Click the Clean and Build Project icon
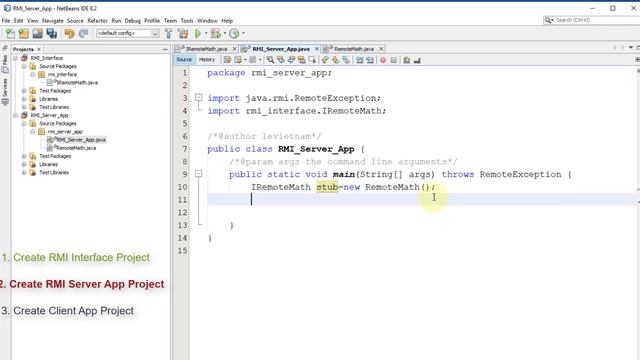Screen dimensions: 640x360 (x=183, y=33)
